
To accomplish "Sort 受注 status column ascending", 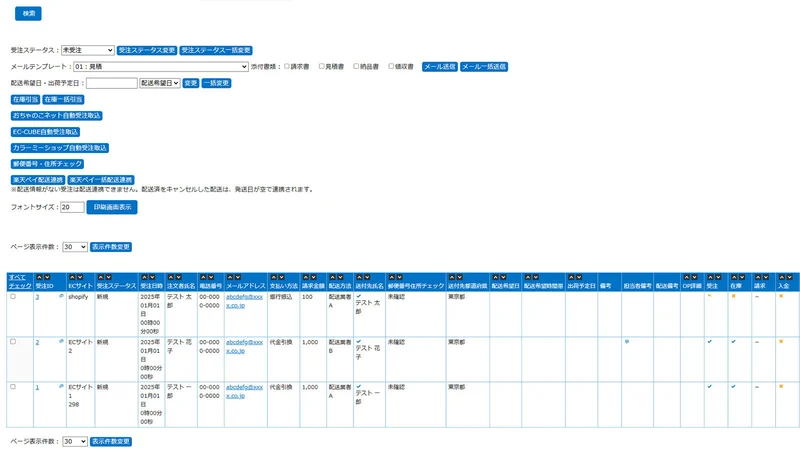I will [710, 277].
